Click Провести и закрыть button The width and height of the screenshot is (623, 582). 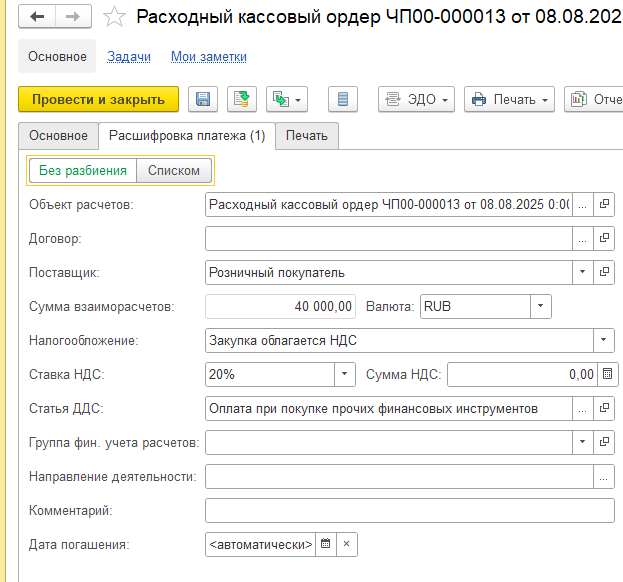[99, 99]
